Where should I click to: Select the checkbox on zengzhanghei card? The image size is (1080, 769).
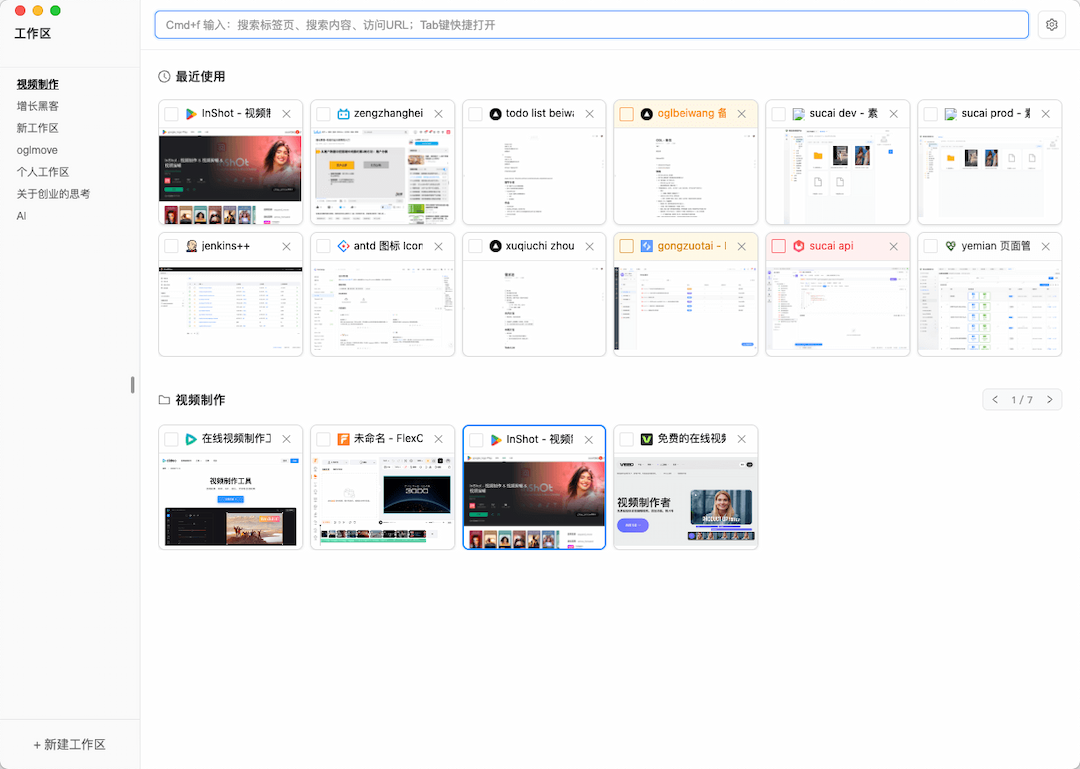[x=322, y=112]
